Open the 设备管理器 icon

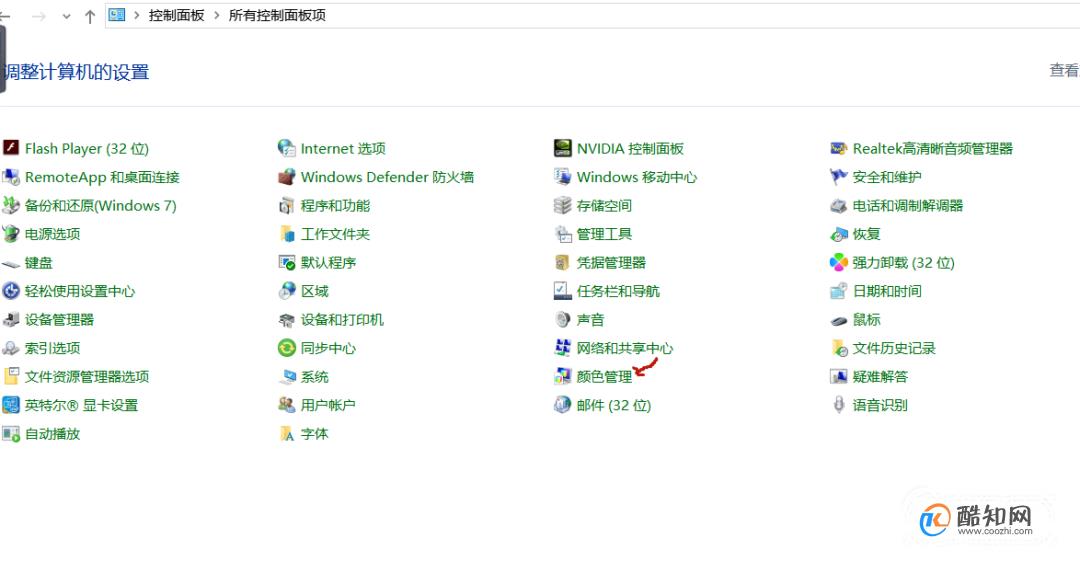(x=11, y=320)
